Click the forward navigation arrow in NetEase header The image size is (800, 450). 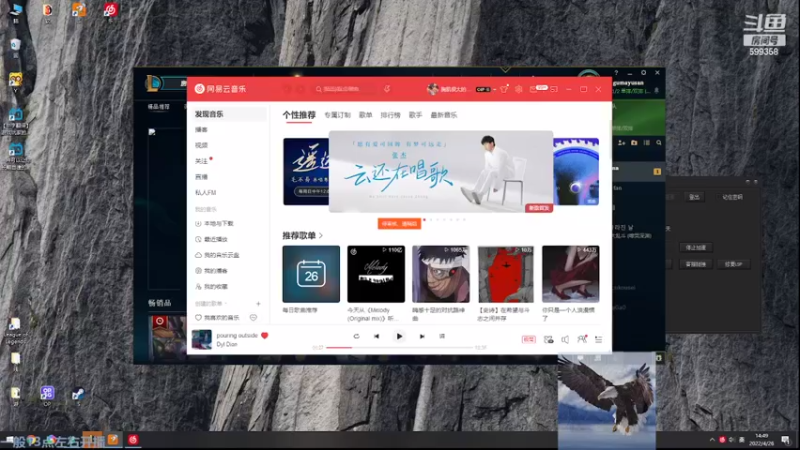[301, 89]
